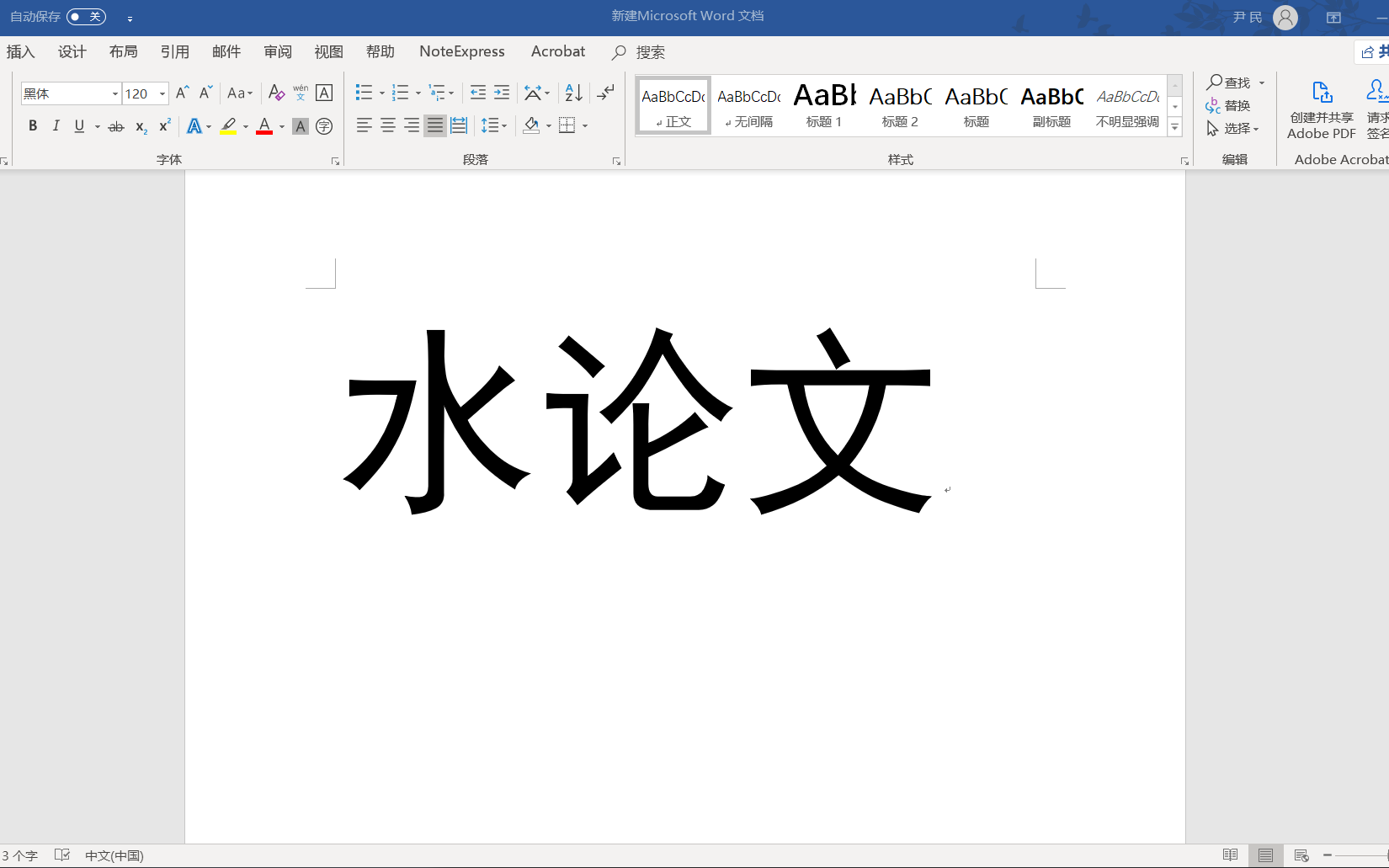Open the 布局 tab
Image resolution: width=1389 pixels, height=868 pixels.
[123, 52]
